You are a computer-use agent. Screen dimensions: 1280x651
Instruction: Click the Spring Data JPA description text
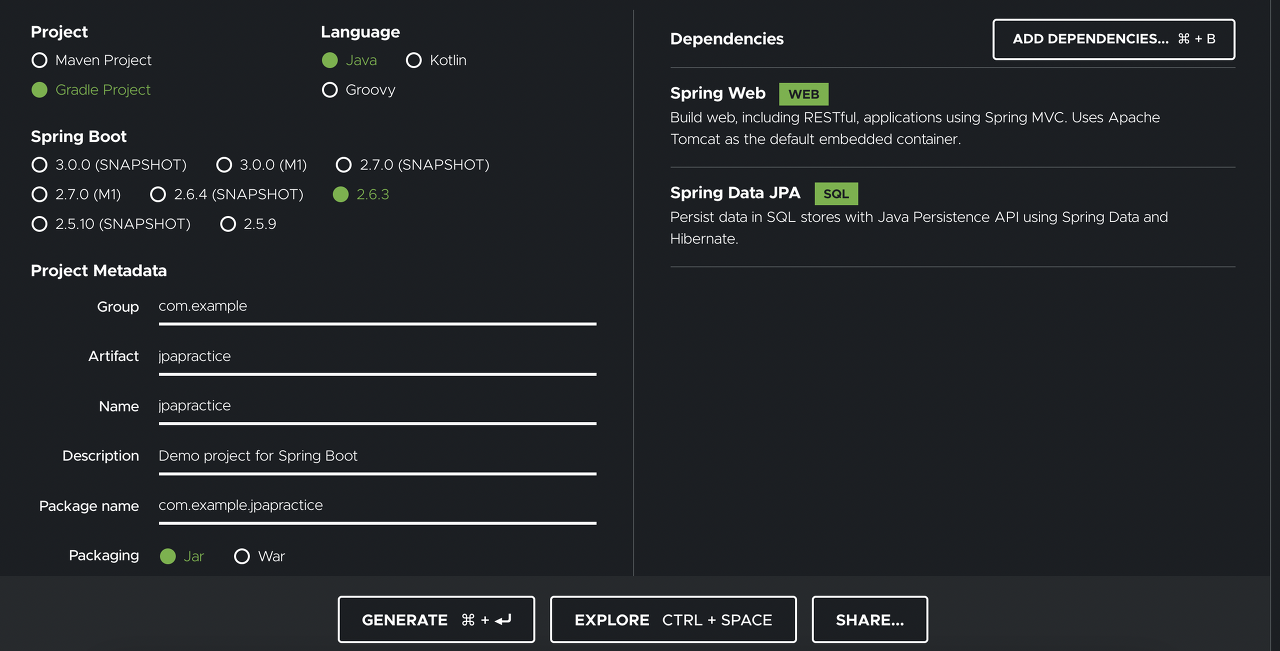[x=919, y=228]
